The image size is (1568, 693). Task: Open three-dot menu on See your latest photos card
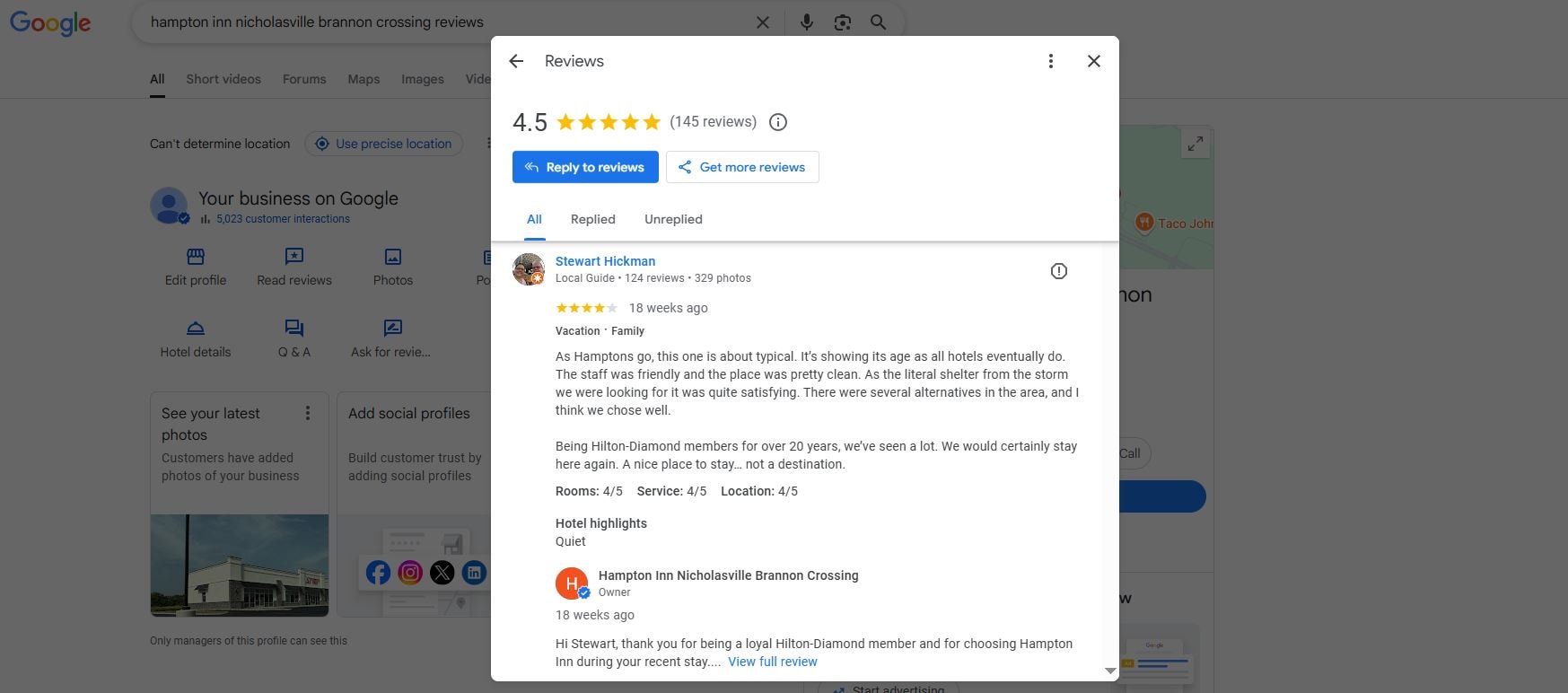[x=308, y=413]
